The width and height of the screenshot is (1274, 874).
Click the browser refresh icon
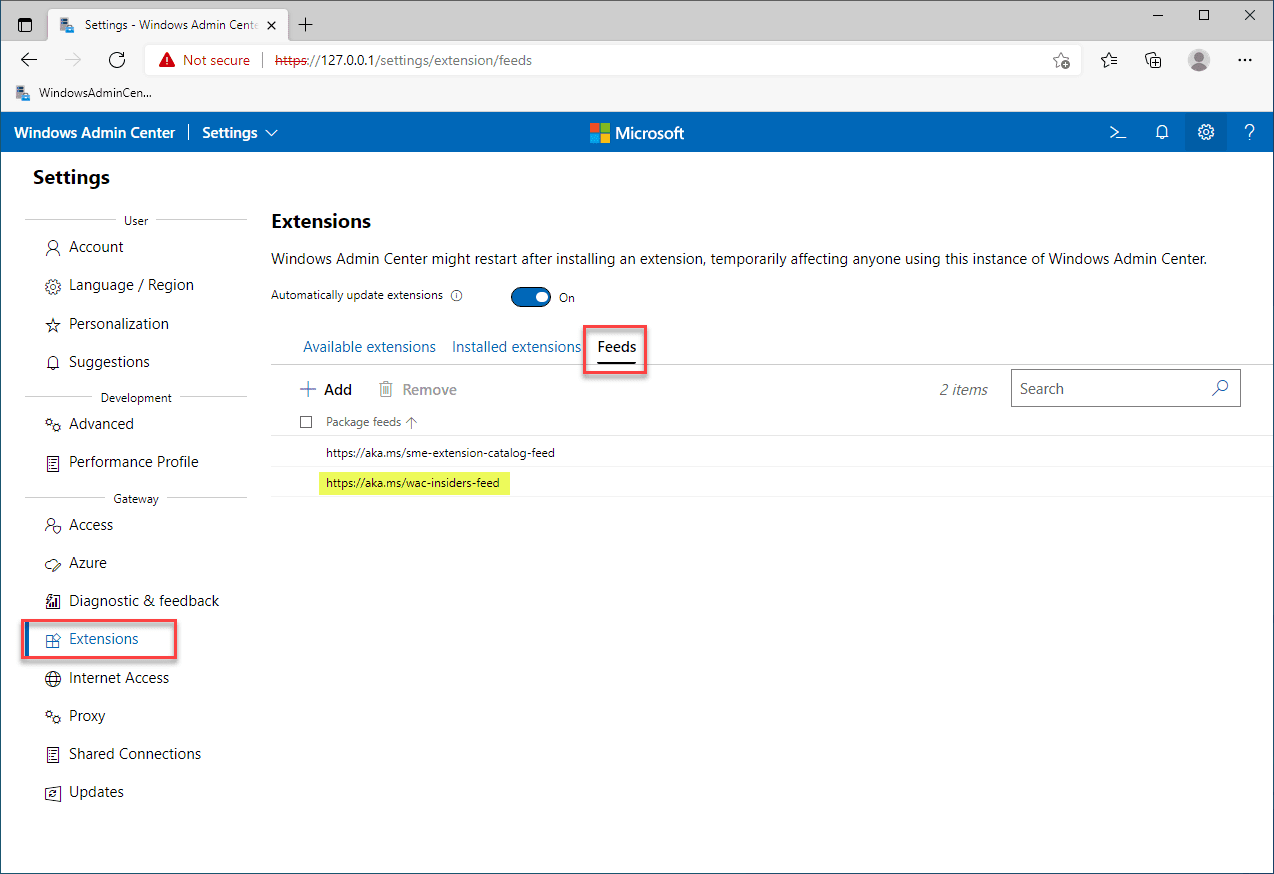[117, 60]
